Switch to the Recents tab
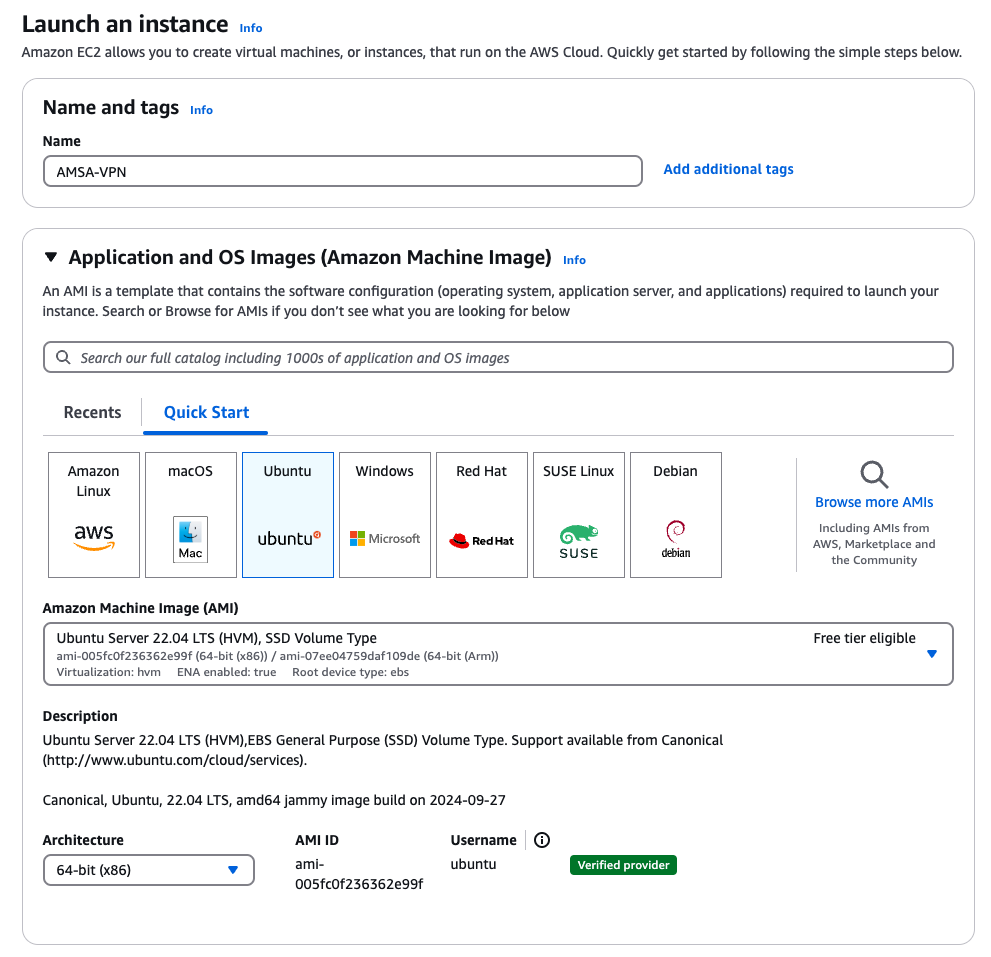Viewport: 991px width, 957px height. (92, 412)
